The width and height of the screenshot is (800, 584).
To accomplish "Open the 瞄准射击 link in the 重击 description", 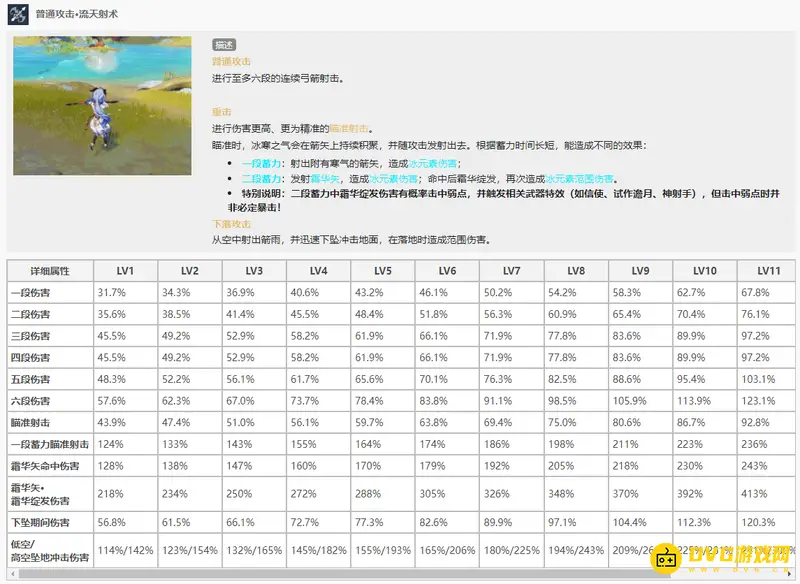I will click(x=349, y=129).
